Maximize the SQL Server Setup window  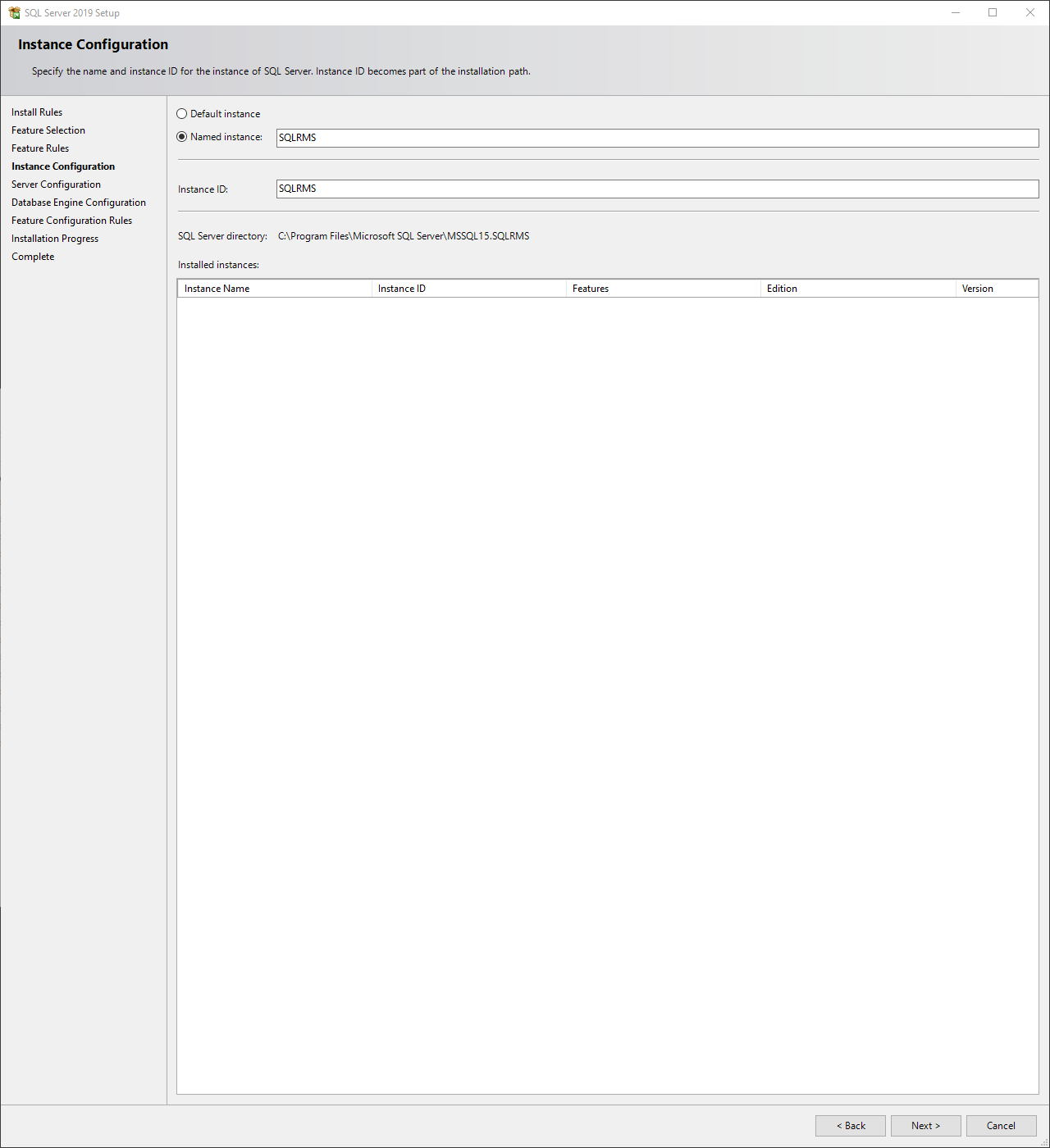[x=993, y=12]
